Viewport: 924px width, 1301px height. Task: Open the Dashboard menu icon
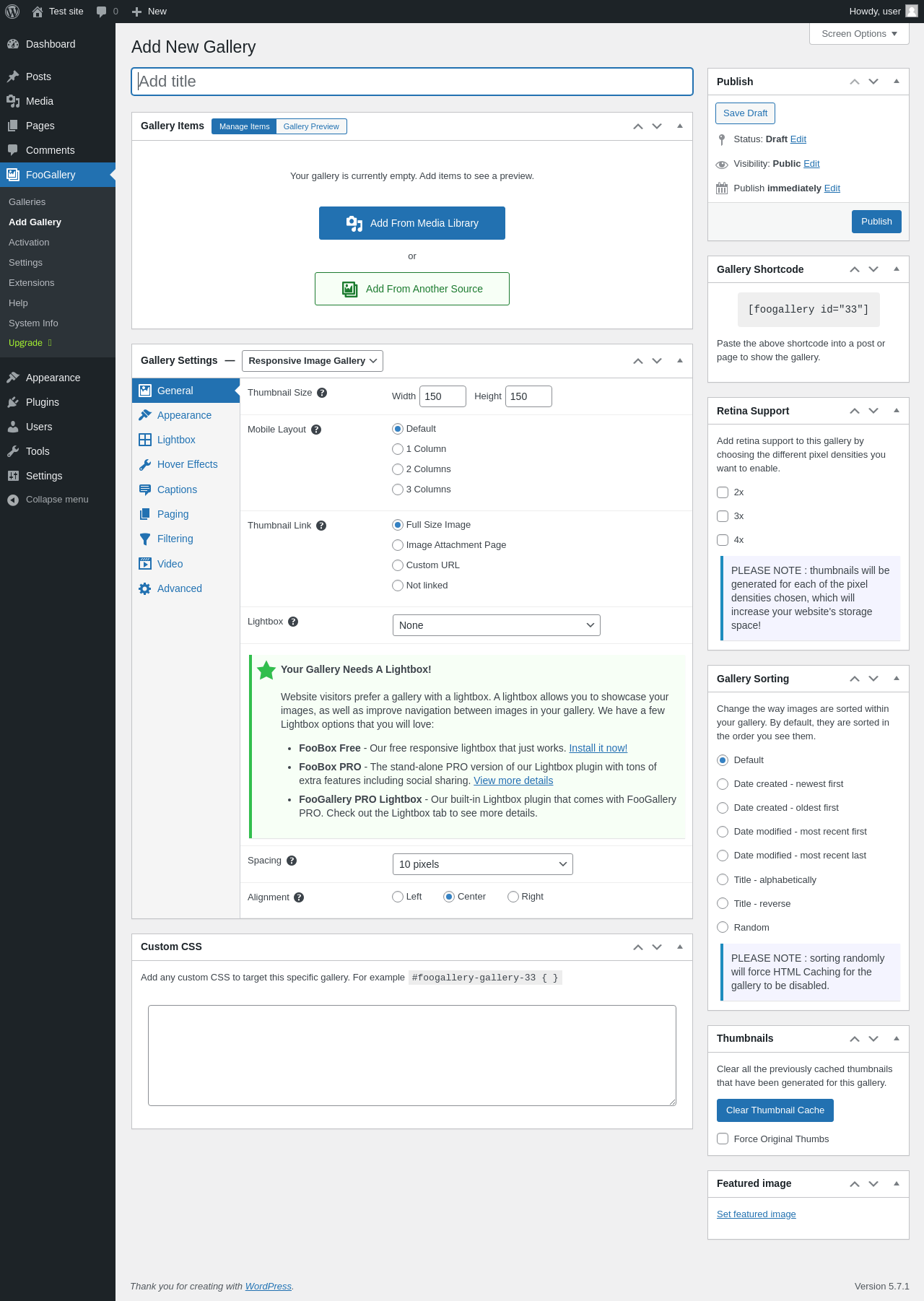13,44
